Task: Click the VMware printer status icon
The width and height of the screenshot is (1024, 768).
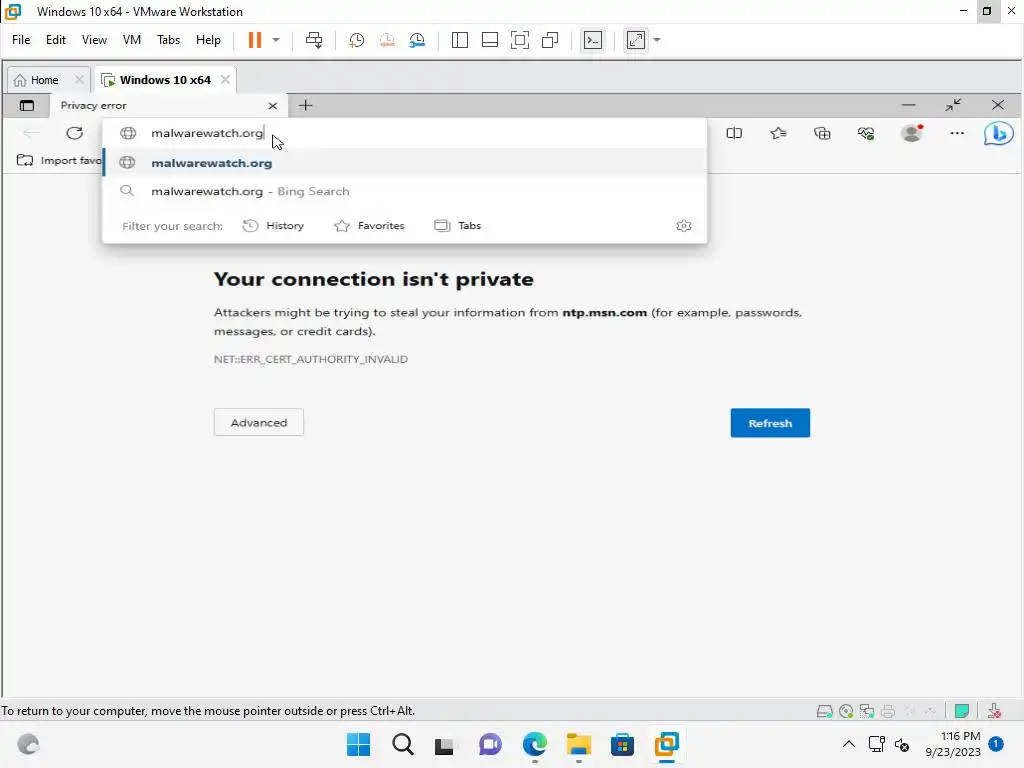Action: tap(888, 711)
